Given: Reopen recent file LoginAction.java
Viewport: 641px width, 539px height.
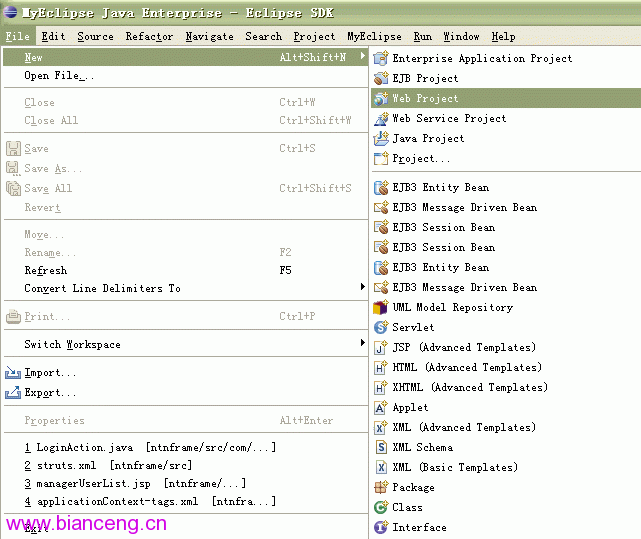Looking at the screenshot, I should (x=186, y=447).
